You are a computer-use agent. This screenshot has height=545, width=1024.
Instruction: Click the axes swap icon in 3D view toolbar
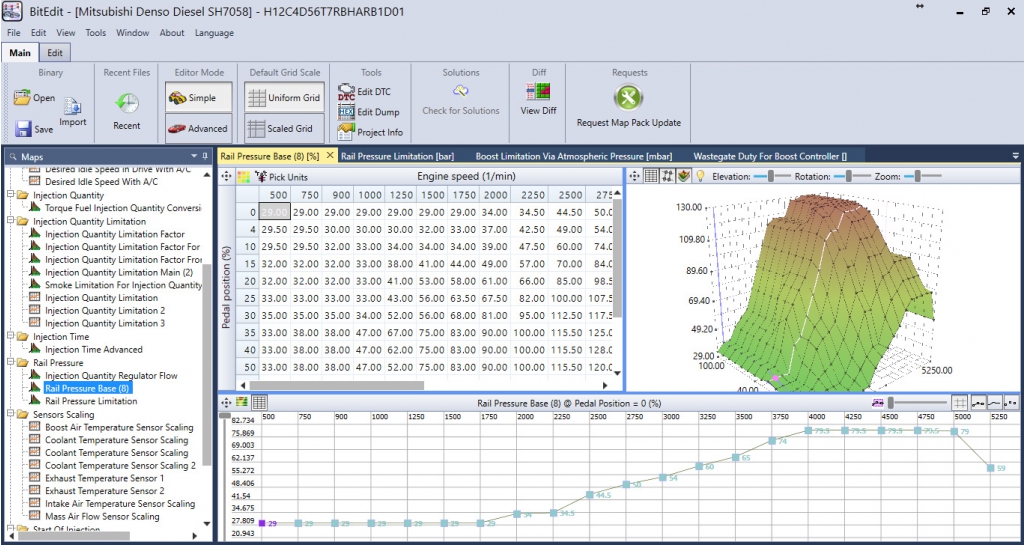667,176
